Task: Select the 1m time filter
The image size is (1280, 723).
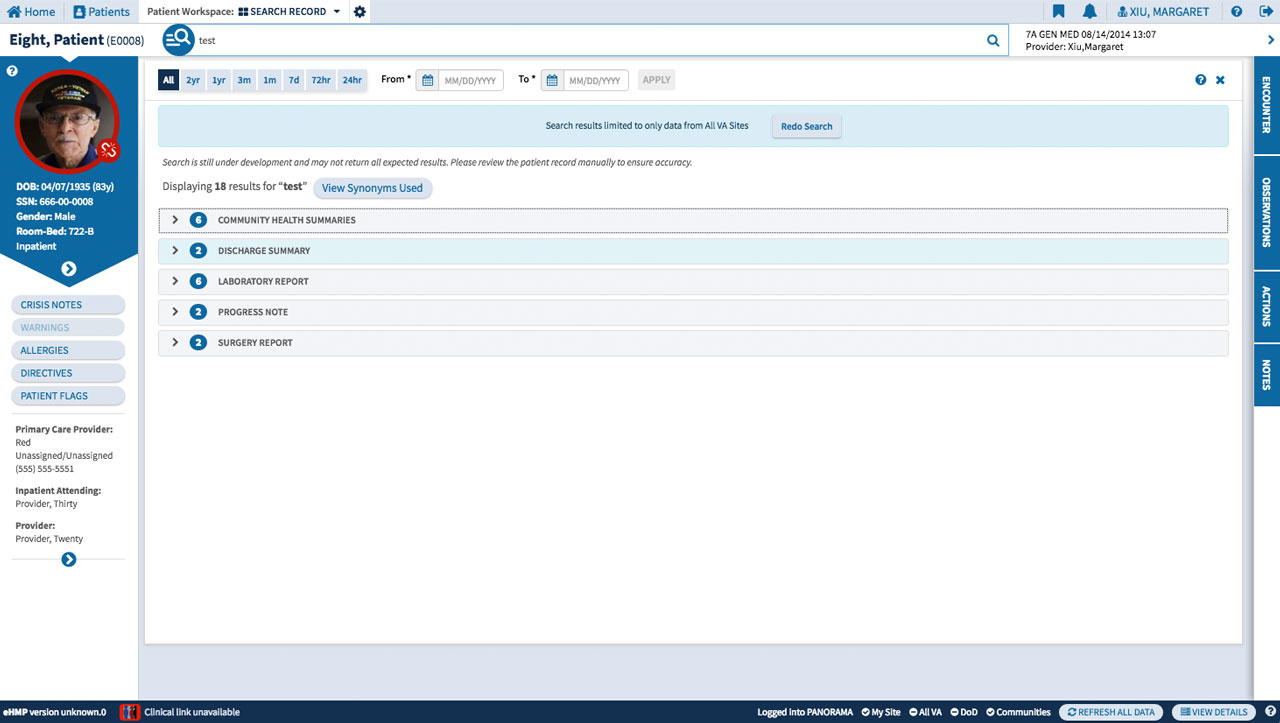Action: tap(270, 80)
